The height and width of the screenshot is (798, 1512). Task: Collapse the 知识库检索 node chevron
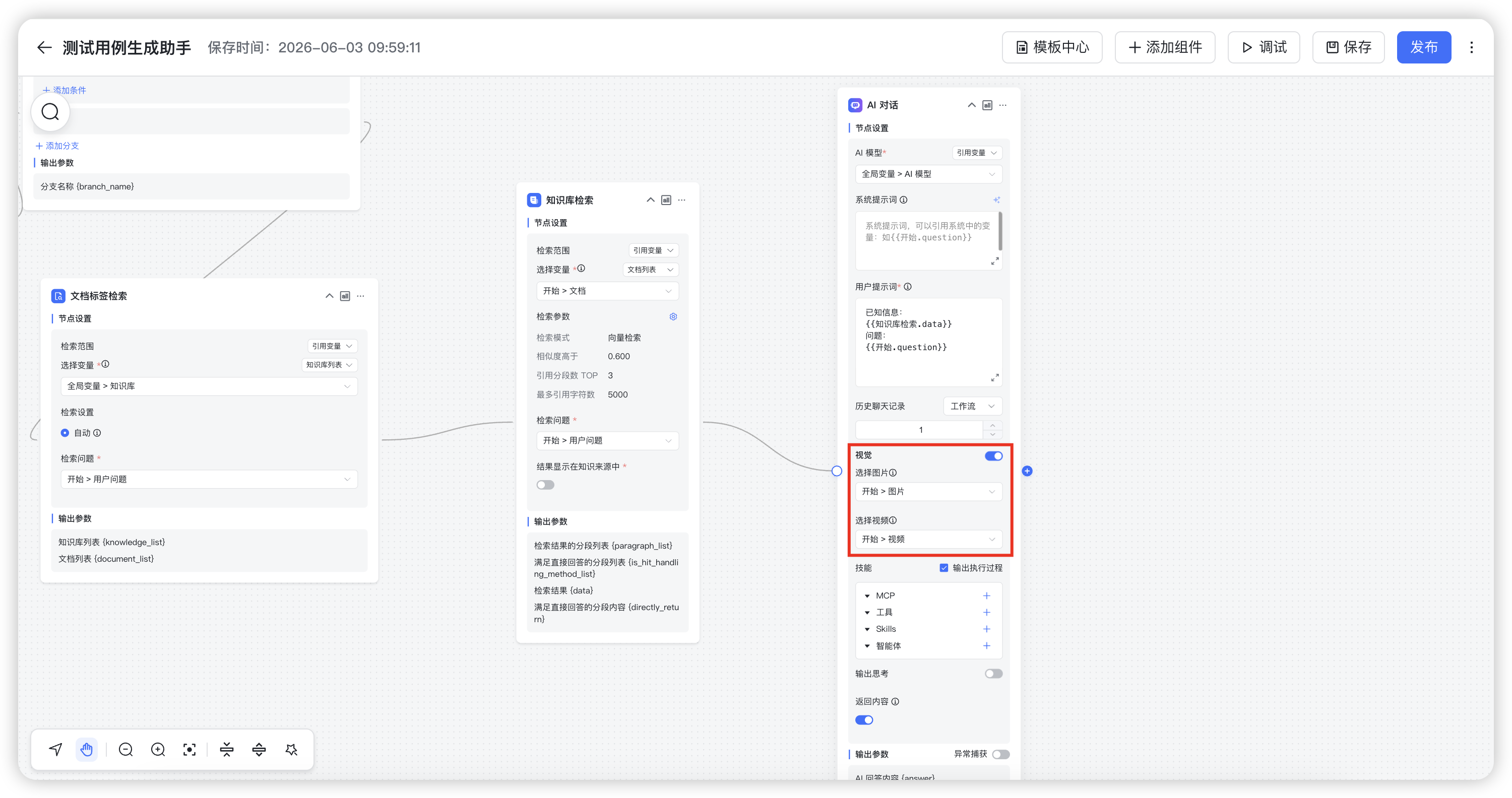(650, 200)
